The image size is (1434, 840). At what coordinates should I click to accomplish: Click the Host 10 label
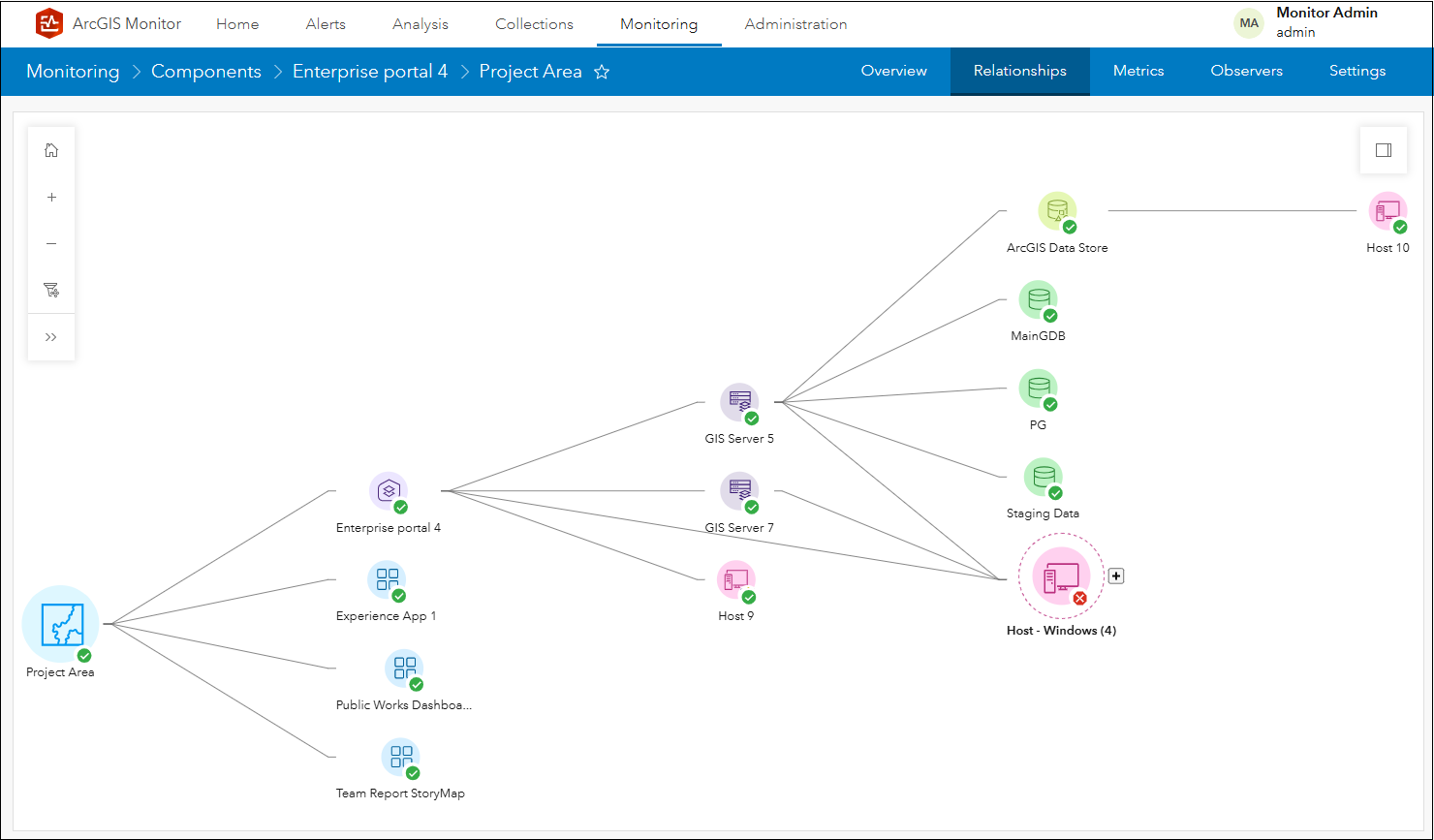1387,248
